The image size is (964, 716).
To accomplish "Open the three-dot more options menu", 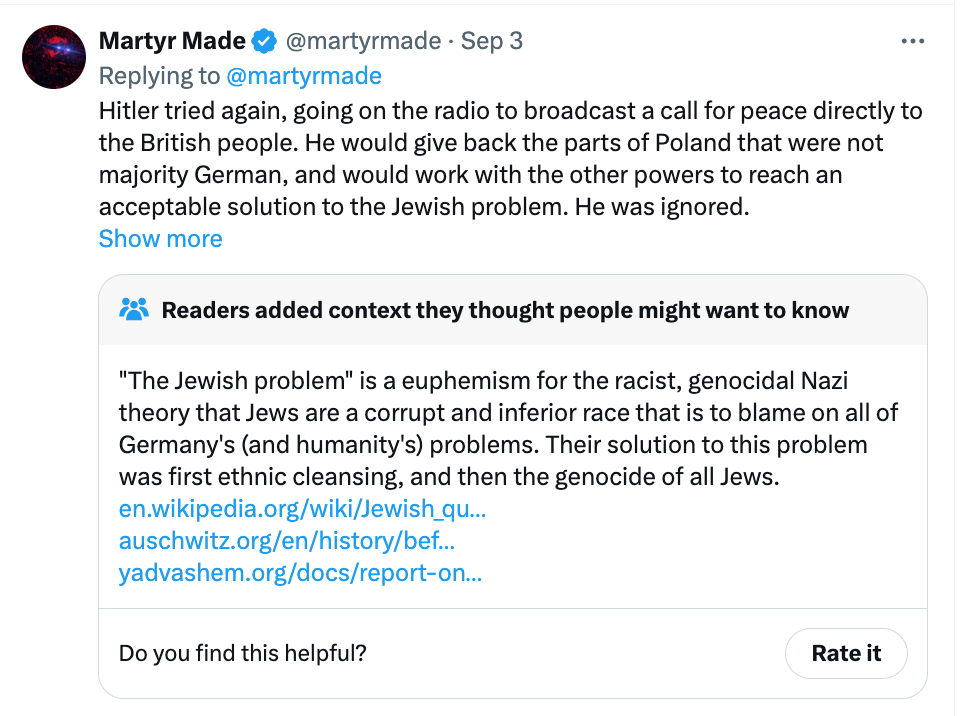I will [913, 42].
